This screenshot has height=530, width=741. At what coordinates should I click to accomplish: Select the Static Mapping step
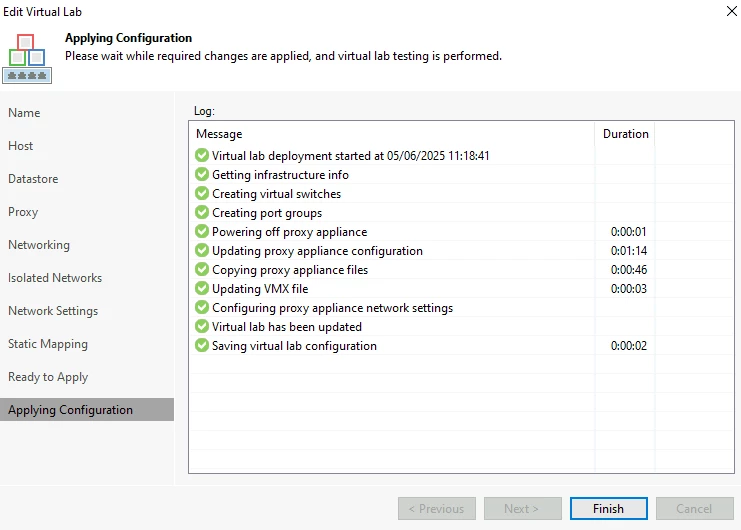coord(48,344)
